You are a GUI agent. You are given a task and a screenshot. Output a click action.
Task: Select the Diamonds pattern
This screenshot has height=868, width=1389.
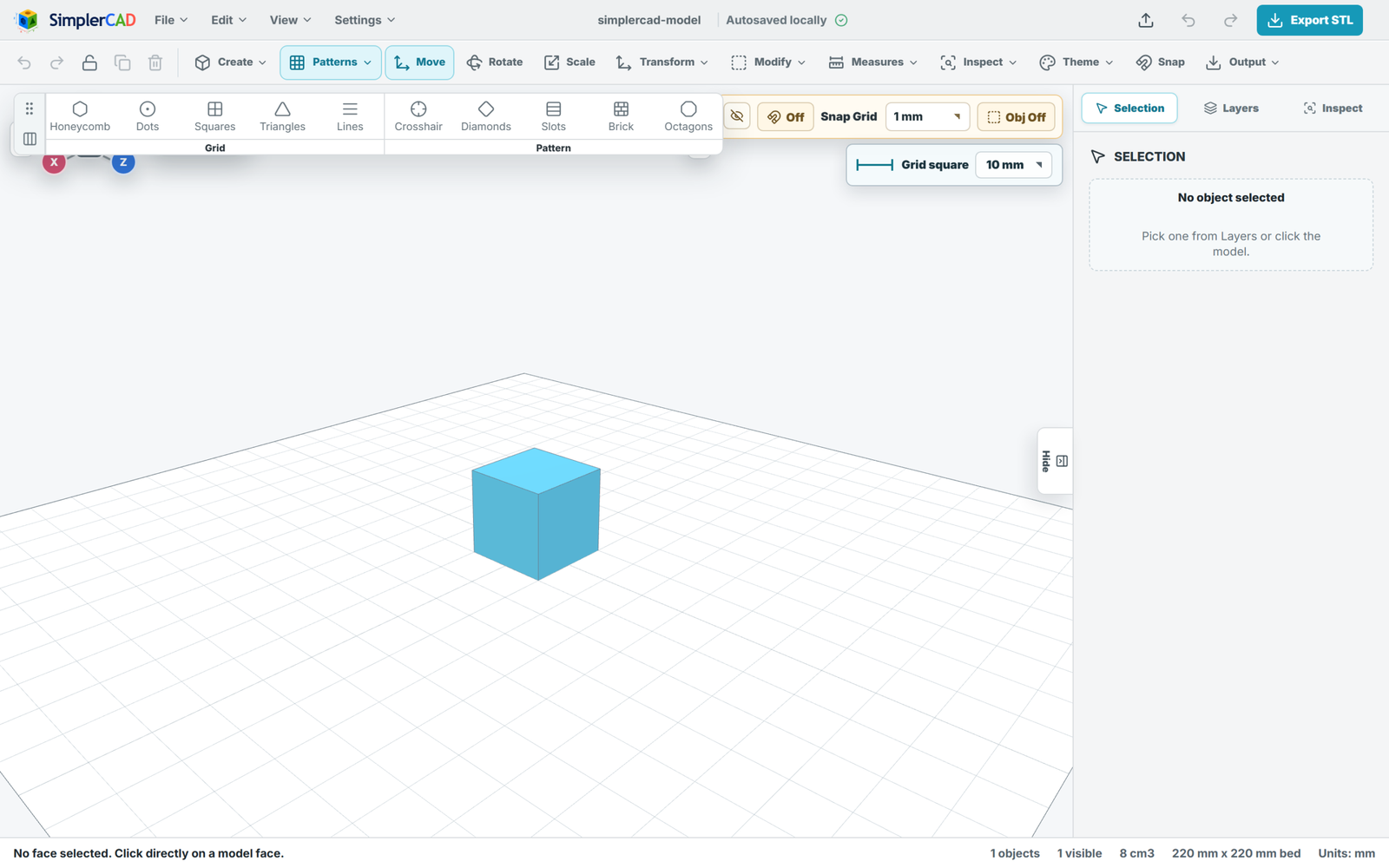tap(486, 116)
